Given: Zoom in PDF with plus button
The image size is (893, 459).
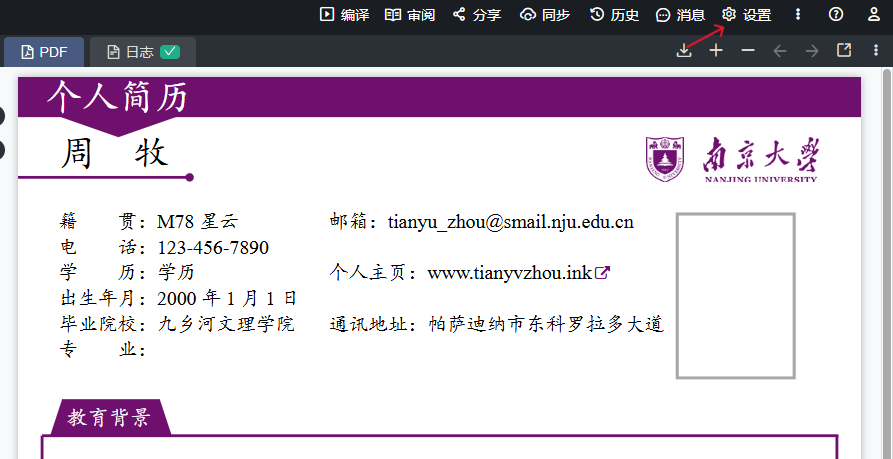Looking at the screenshot, I should tap(716, 50).
